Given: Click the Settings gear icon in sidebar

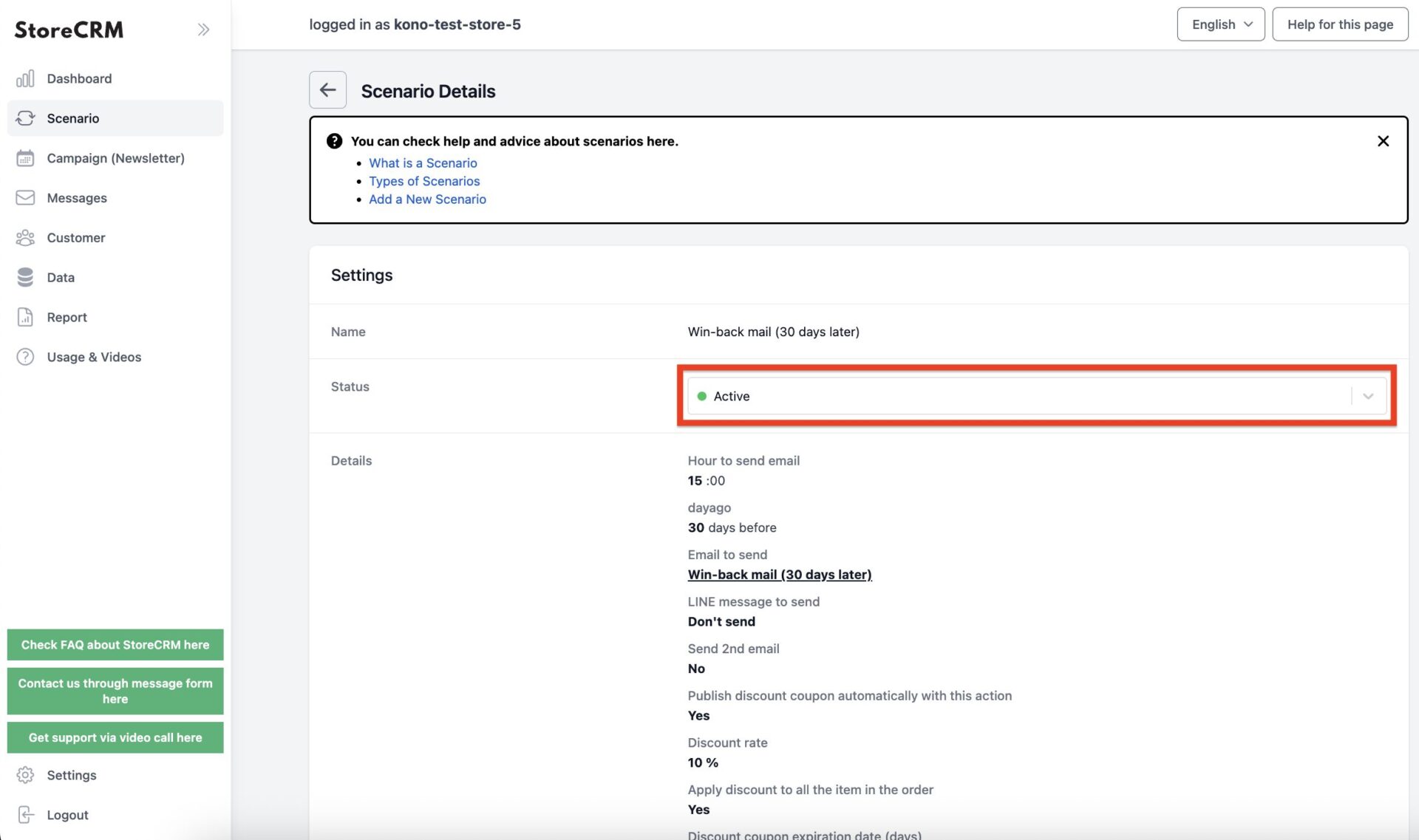Looking at the screenshot, I should tap(25, 775).
